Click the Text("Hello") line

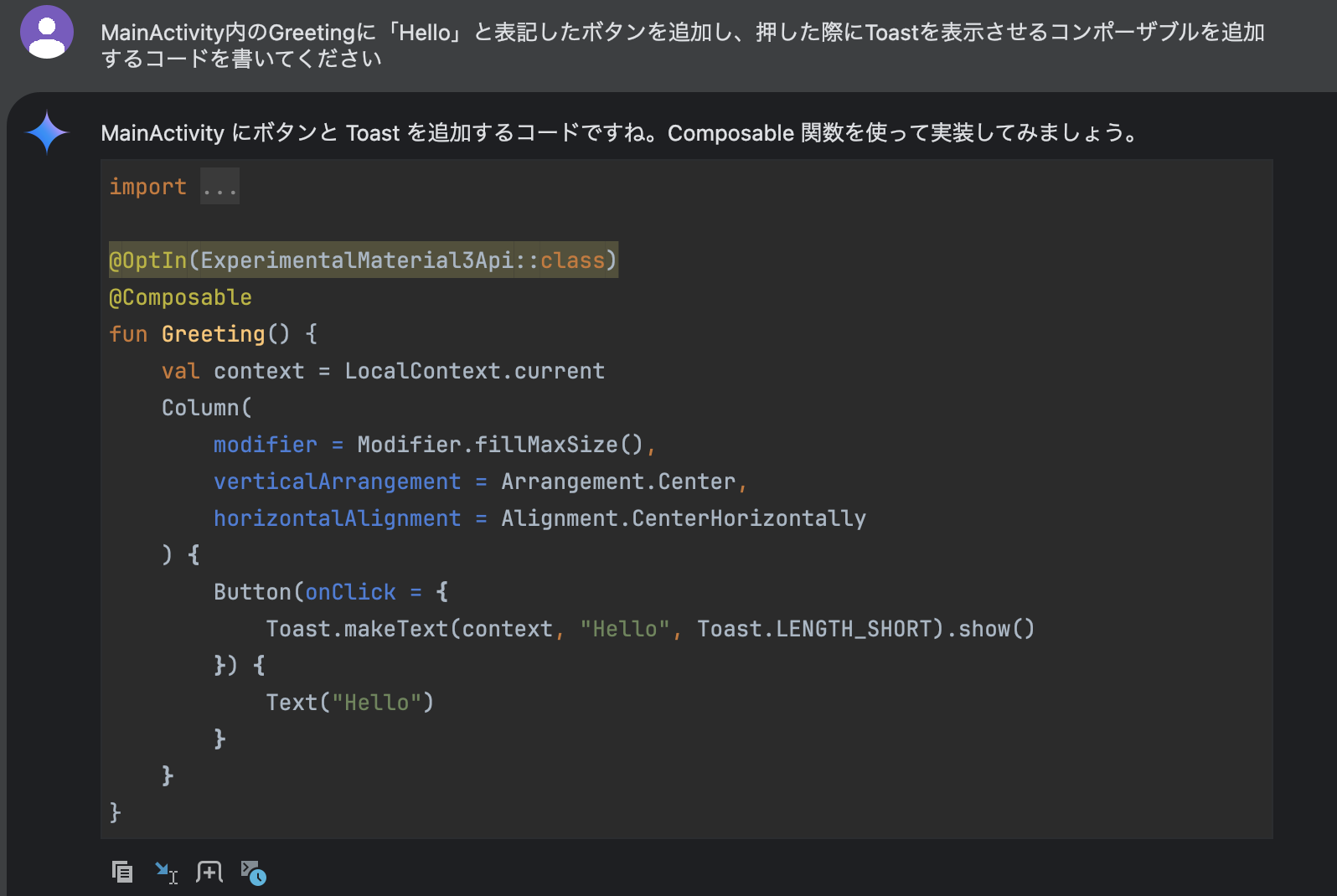350,703
